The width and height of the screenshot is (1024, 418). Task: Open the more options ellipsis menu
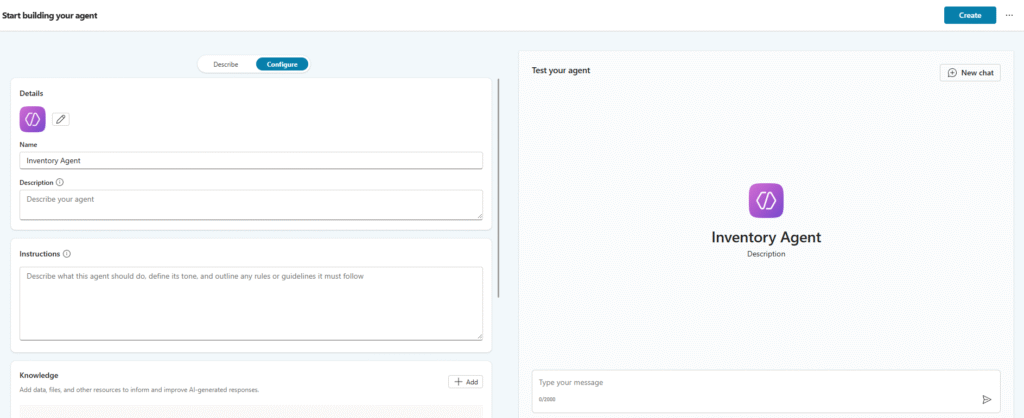click(x=1009, y=15)
